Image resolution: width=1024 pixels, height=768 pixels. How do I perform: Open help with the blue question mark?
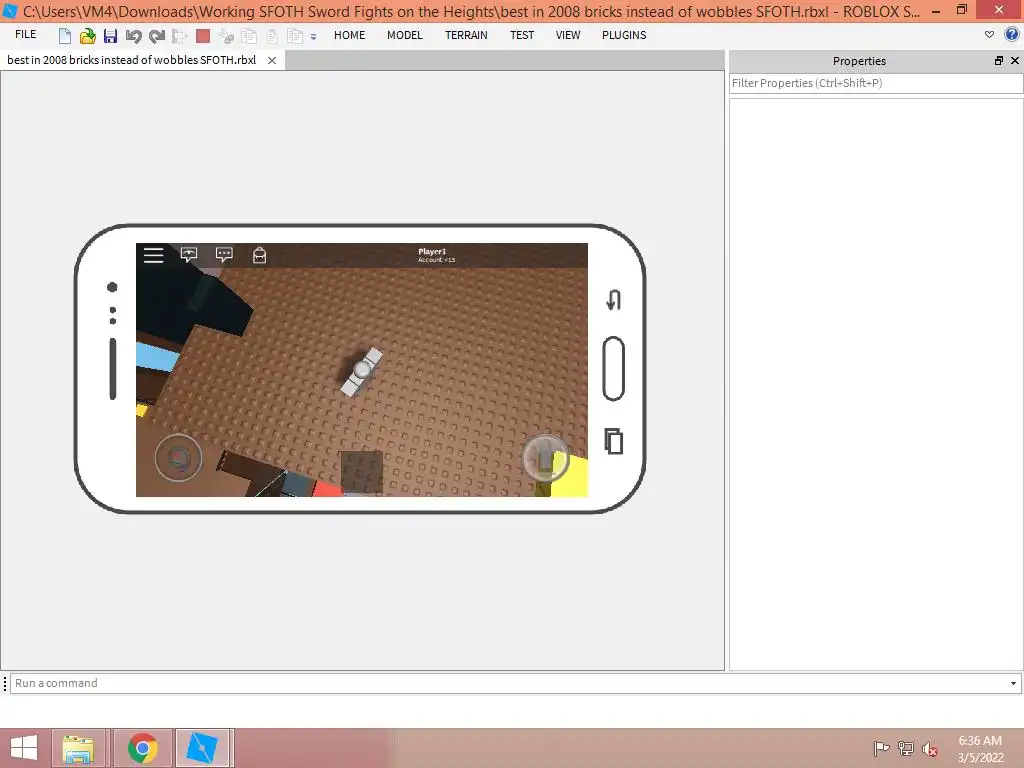point(1012,35)
